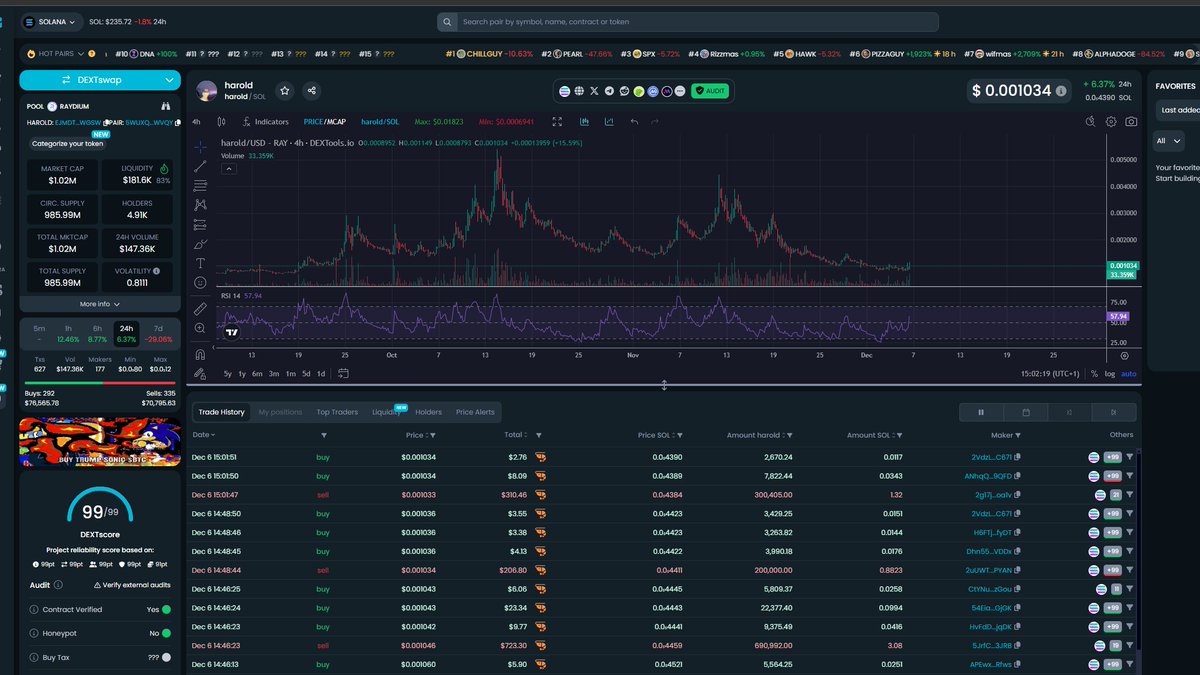Open CHILLGUY hot pair link
The image size is (1200, 675).
tap(488, 53)
